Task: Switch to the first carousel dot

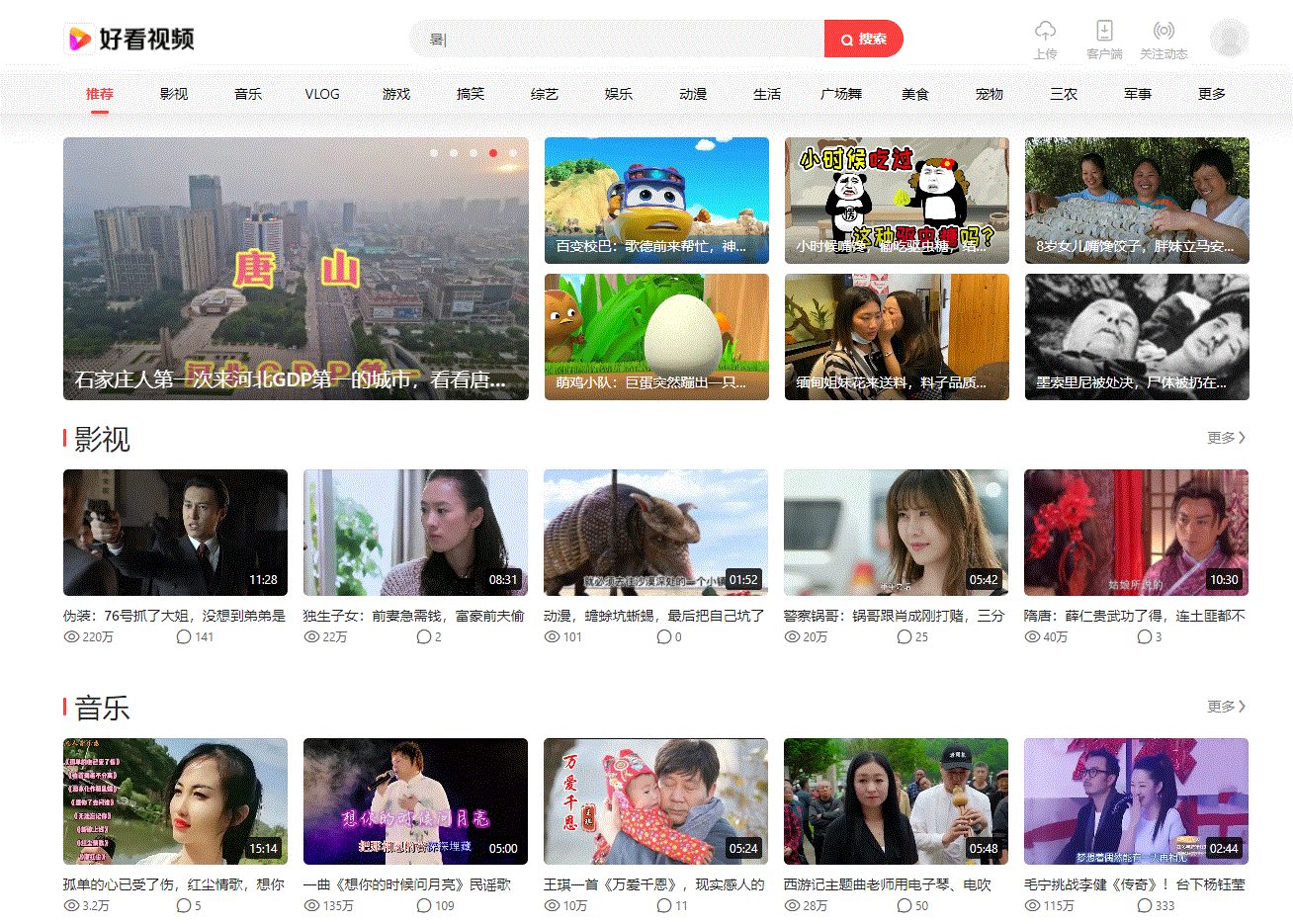Action: [434, 153]
